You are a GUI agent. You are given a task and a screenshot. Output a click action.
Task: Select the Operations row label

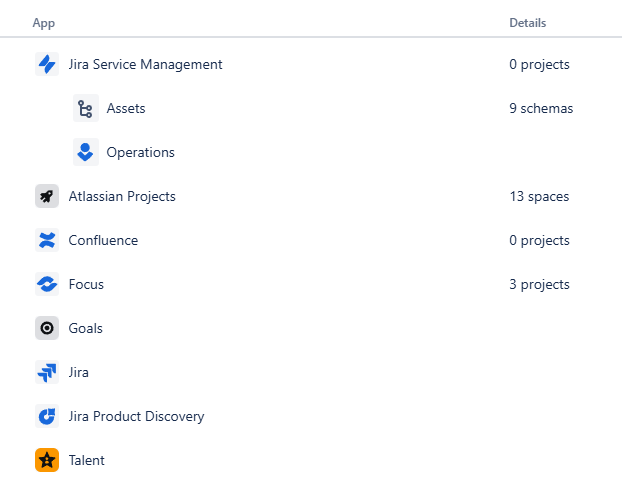140,152
